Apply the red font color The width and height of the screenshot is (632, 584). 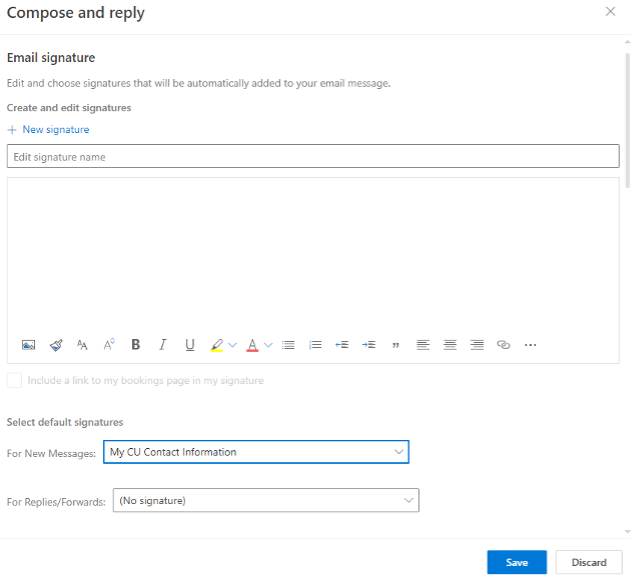[x=252, y=345]
